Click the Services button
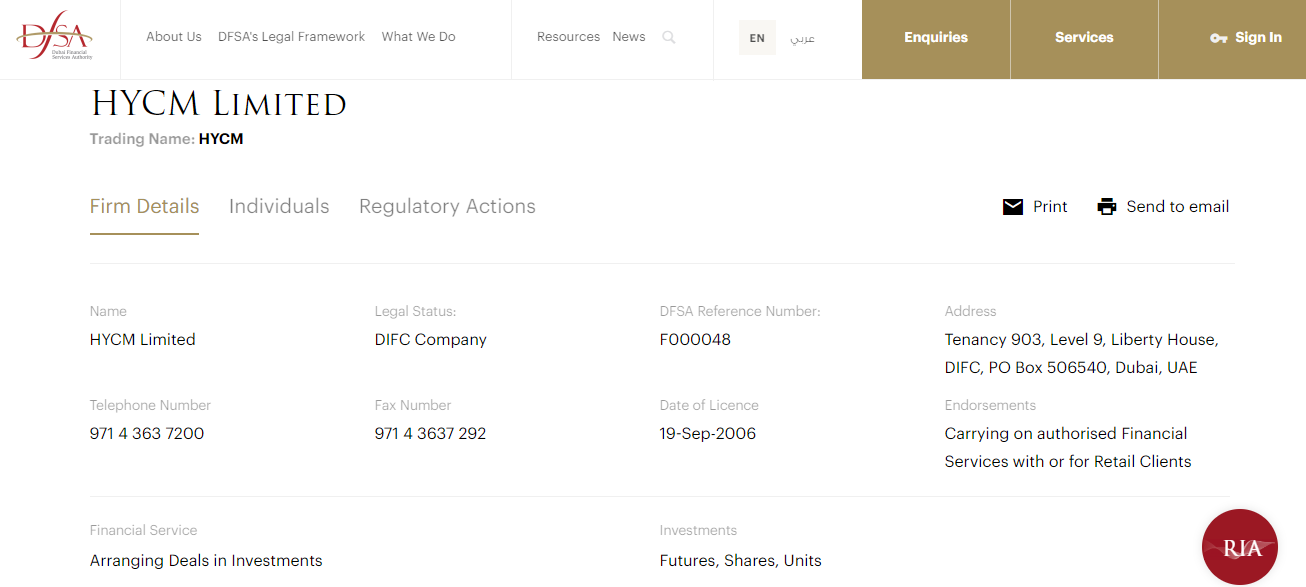This screenshot has height=587, width=1306. 1084,39
